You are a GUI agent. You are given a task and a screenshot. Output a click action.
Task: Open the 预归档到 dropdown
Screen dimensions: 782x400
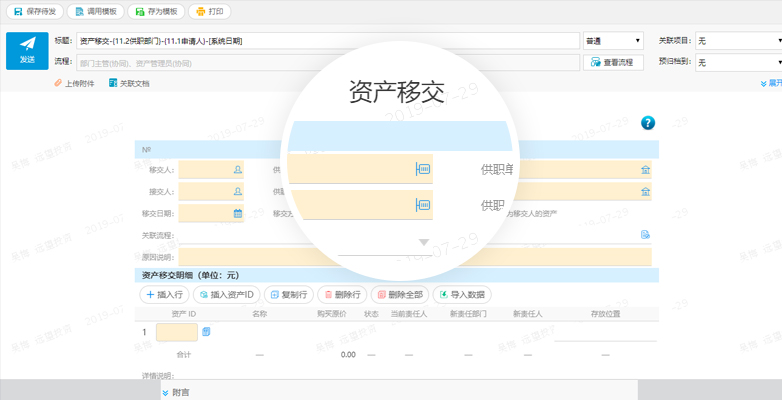coord(738,62)
